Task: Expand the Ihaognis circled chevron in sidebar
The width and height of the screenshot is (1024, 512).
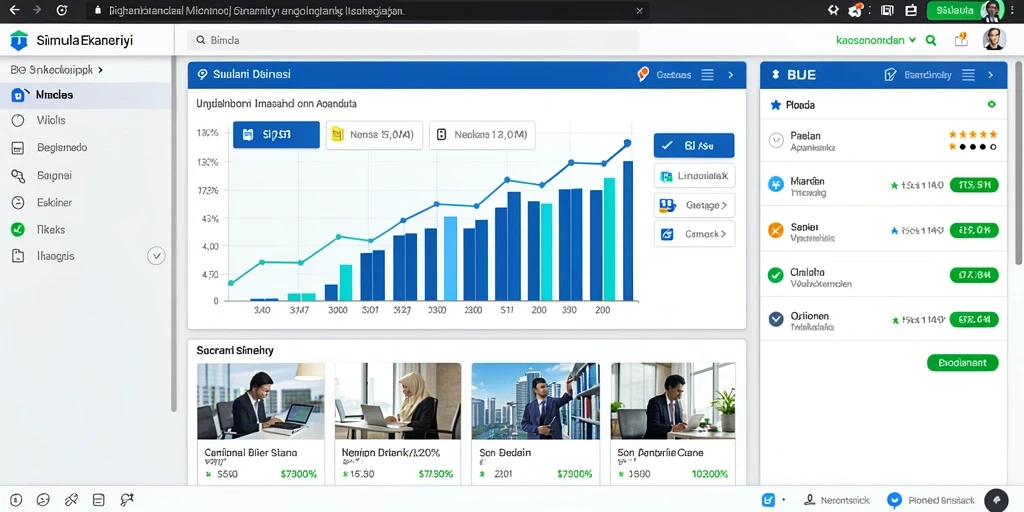Action: 156,256
